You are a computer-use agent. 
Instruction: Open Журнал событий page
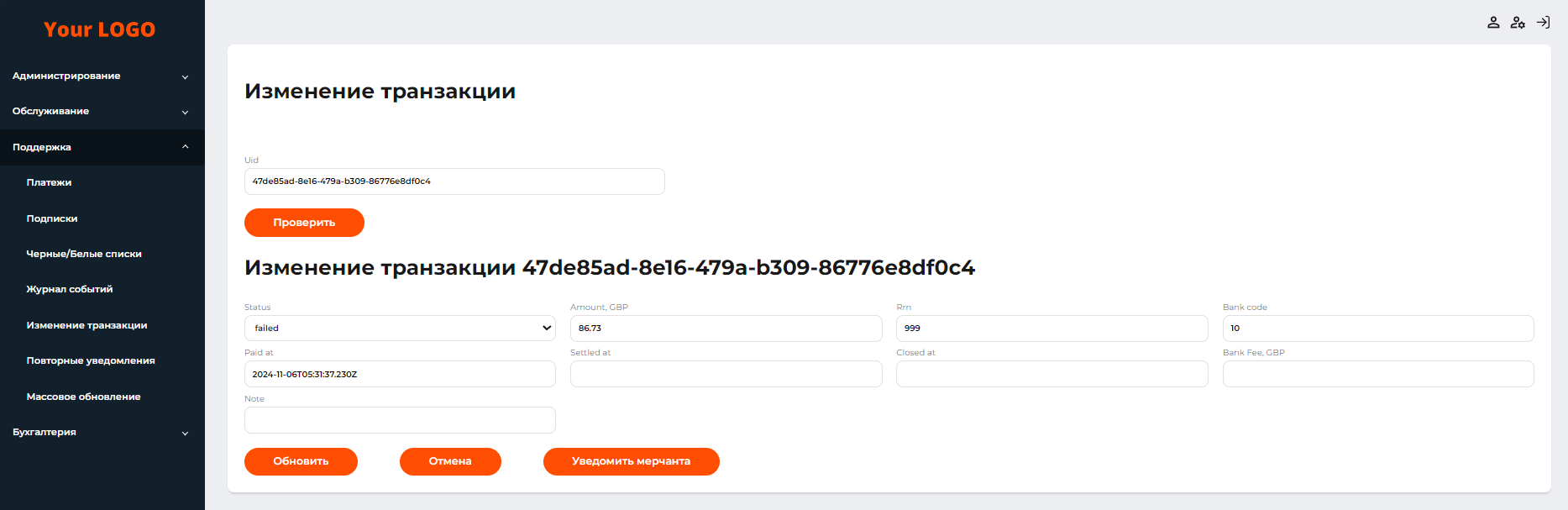pos(70,290)
